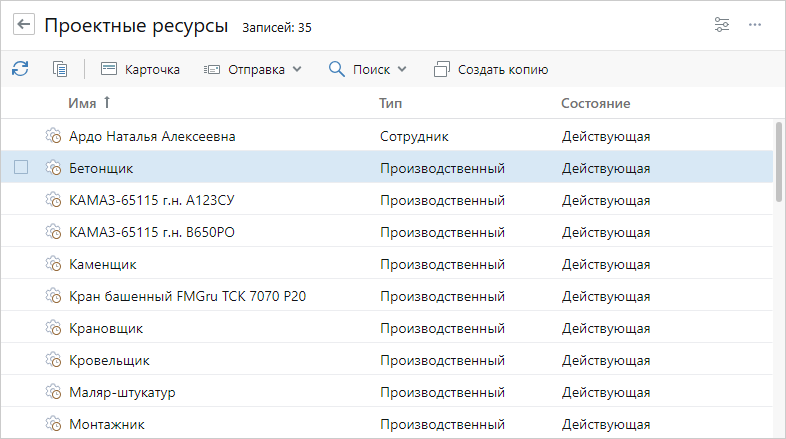Viewport: 786px width, 439px height.
Task: Open list settings sliders icon
Action: point(722,25)
